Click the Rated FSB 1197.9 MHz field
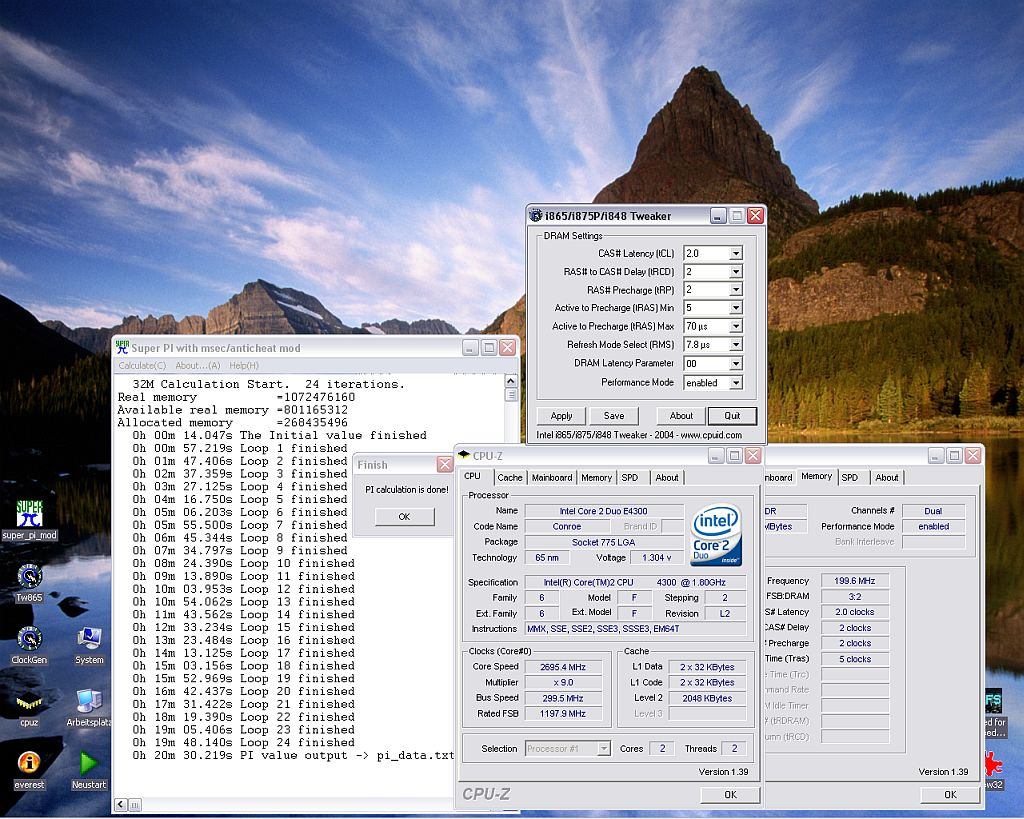 563,714
